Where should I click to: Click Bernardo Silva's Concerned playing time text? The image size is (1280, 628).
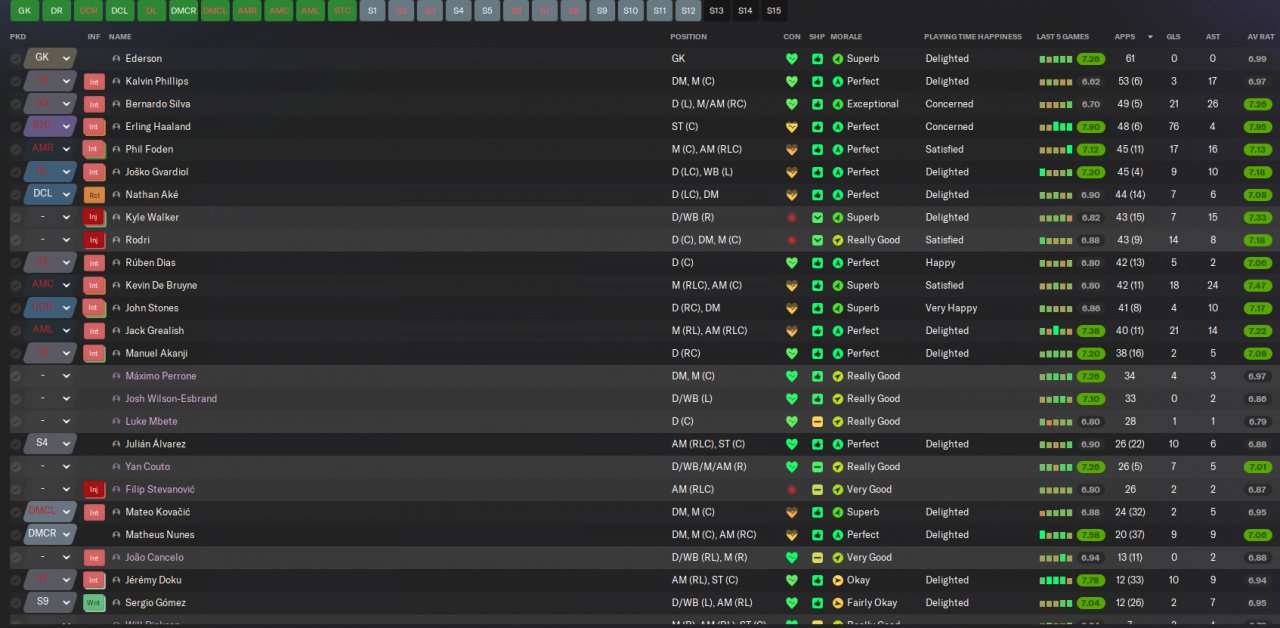click(949, 104)
